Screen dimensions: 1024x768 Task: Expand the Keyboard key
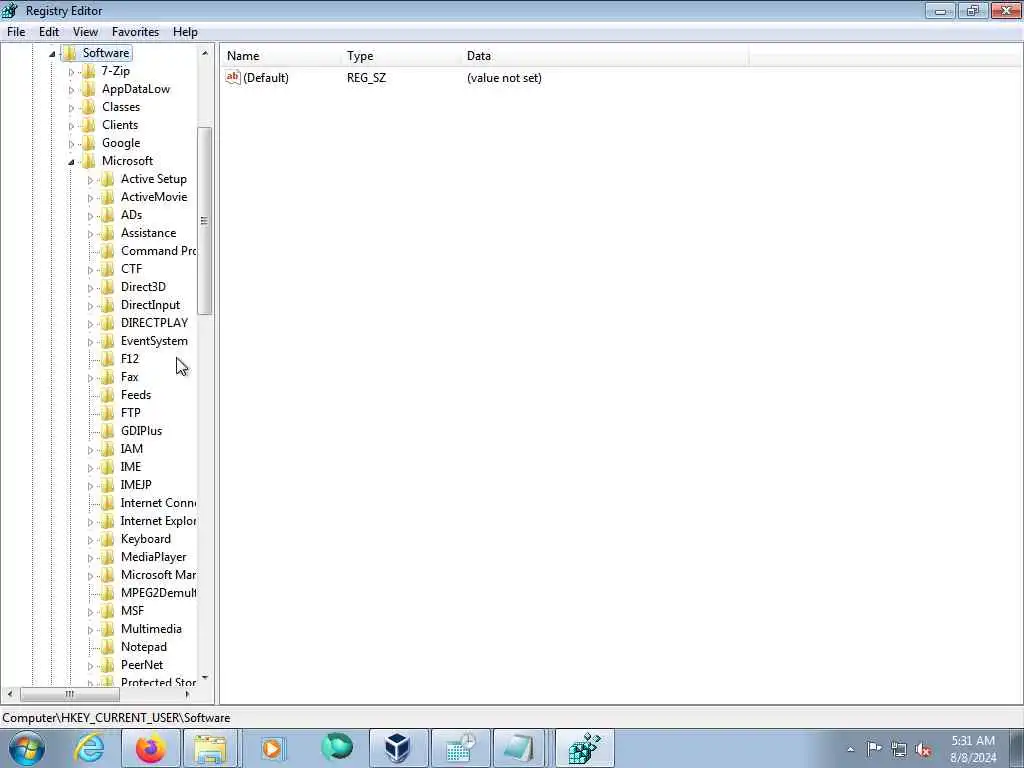coord(90,539)
